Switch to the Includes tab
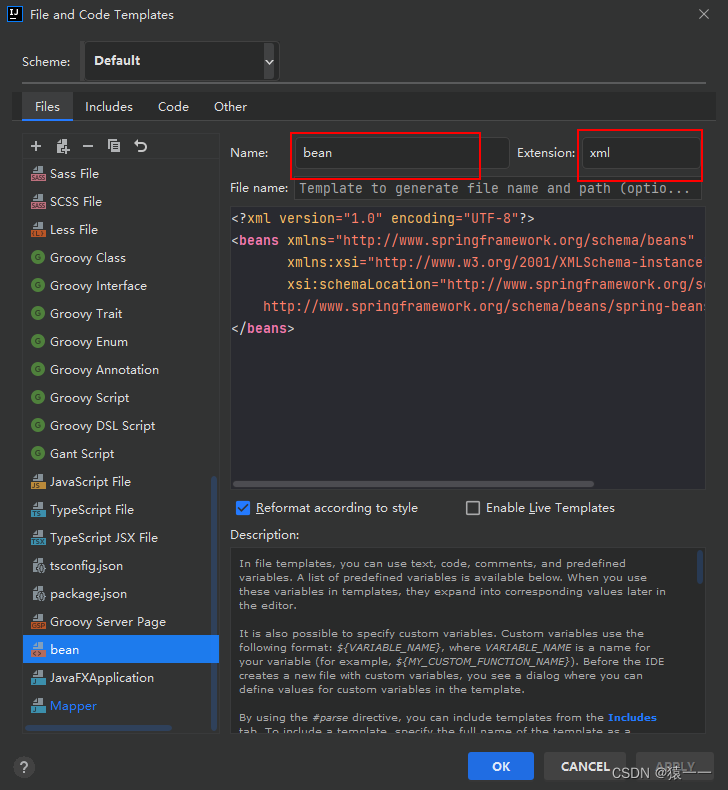 (x=109, y=106)
